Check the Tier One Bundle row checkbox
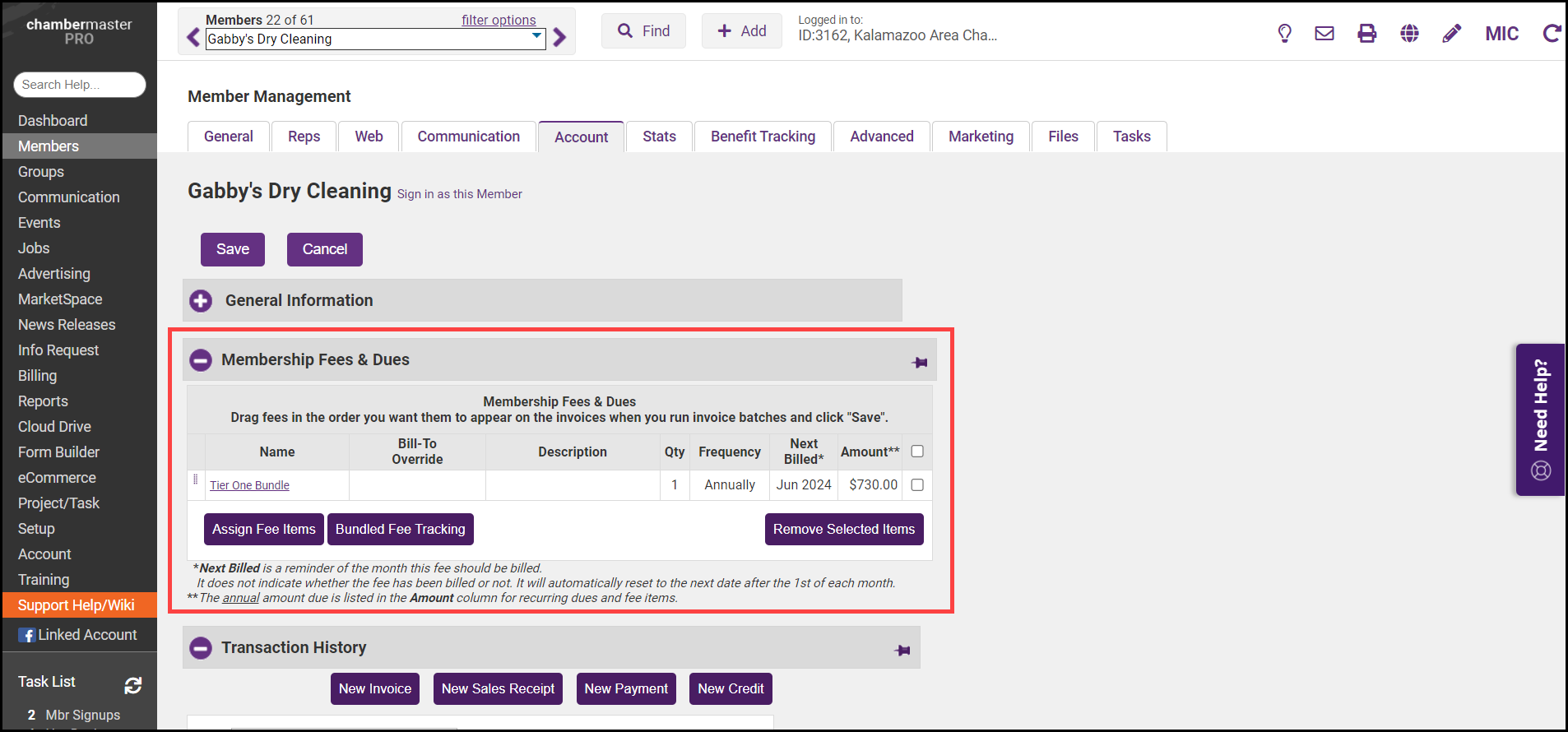The width and height of the screenshot is (1568, 732). [917, 485]
